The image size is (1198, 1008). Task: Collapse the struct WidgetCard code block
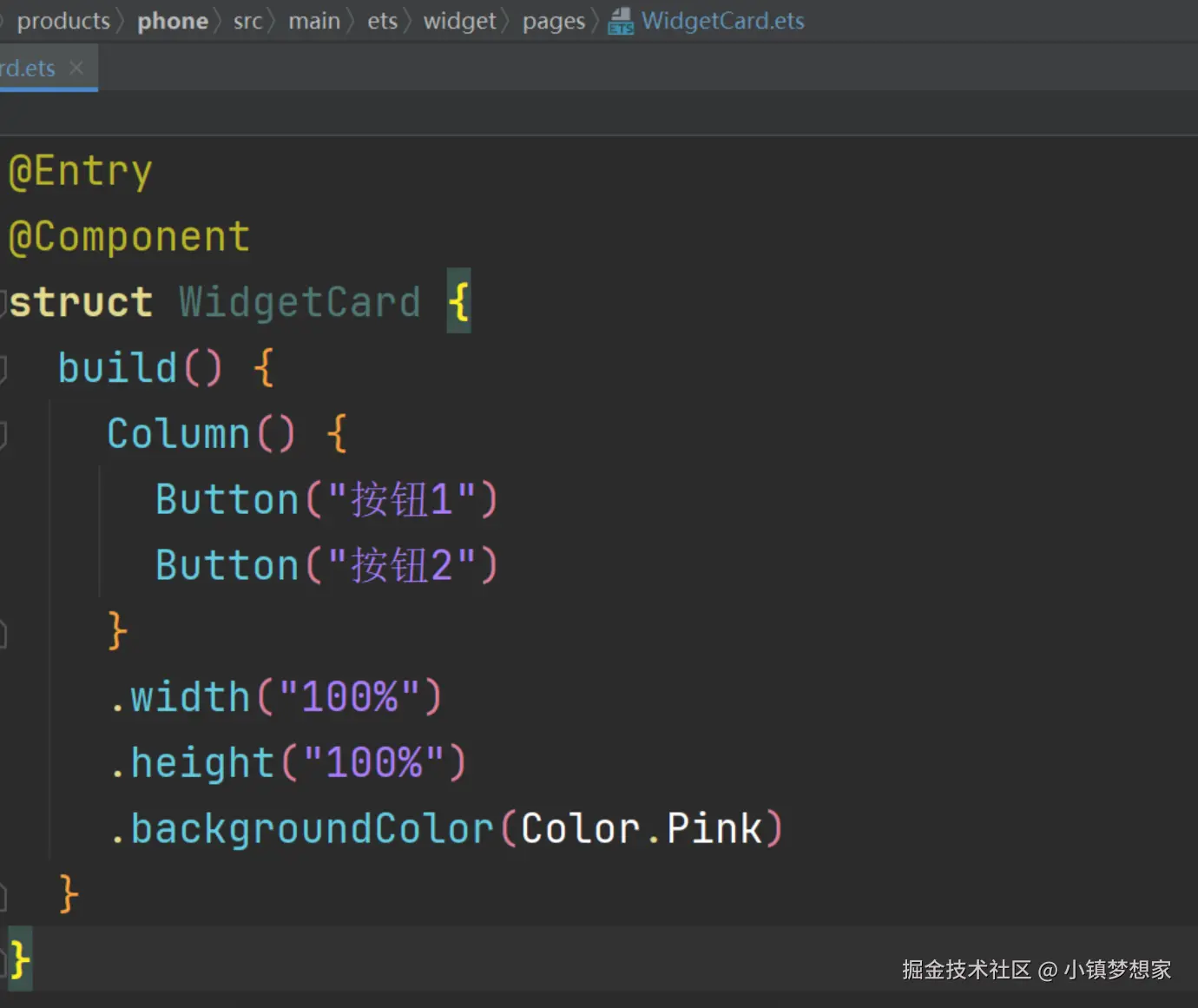coord(3,302)
